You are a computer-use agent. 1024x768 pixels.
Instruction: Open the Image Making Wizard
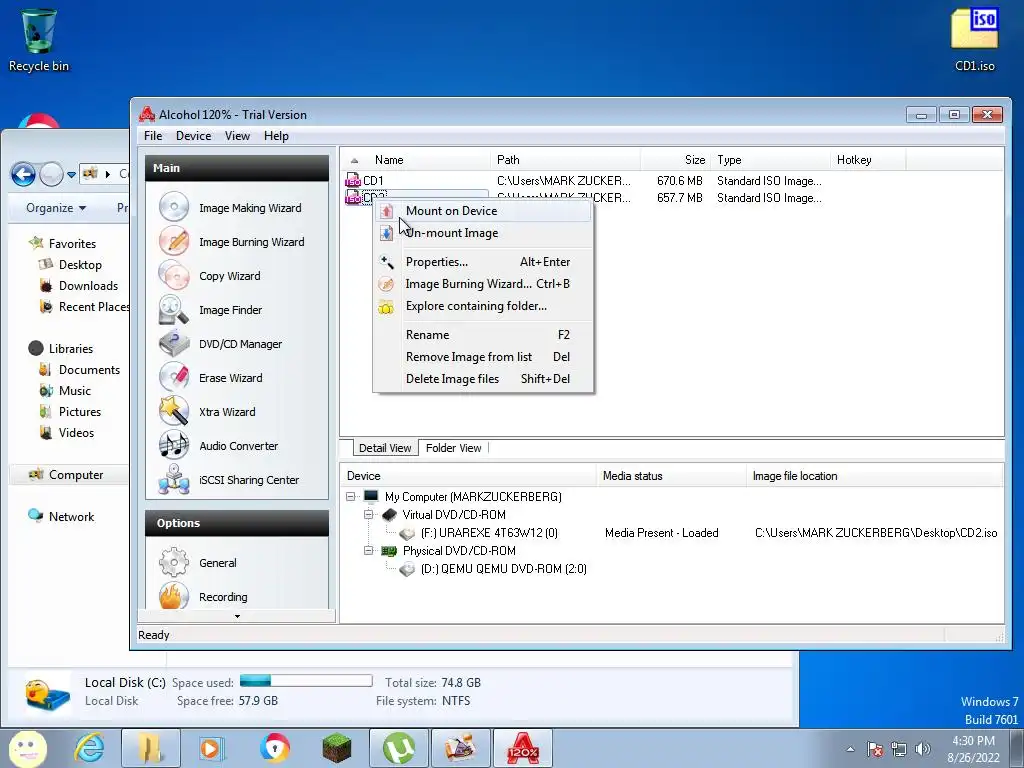pyautogui.click(x=231, y=208)
